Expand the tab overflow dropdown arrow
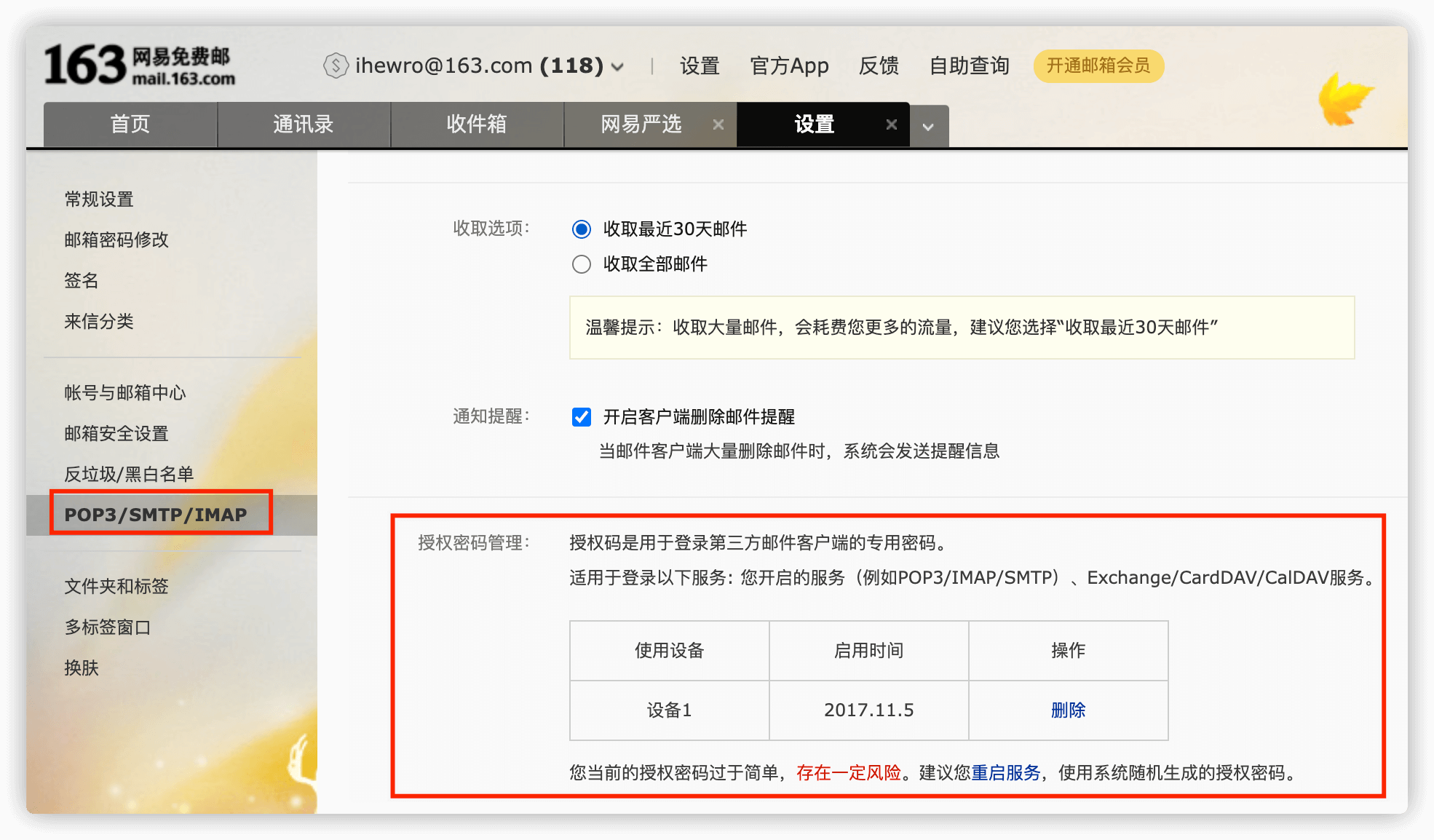 pos(929,127)
